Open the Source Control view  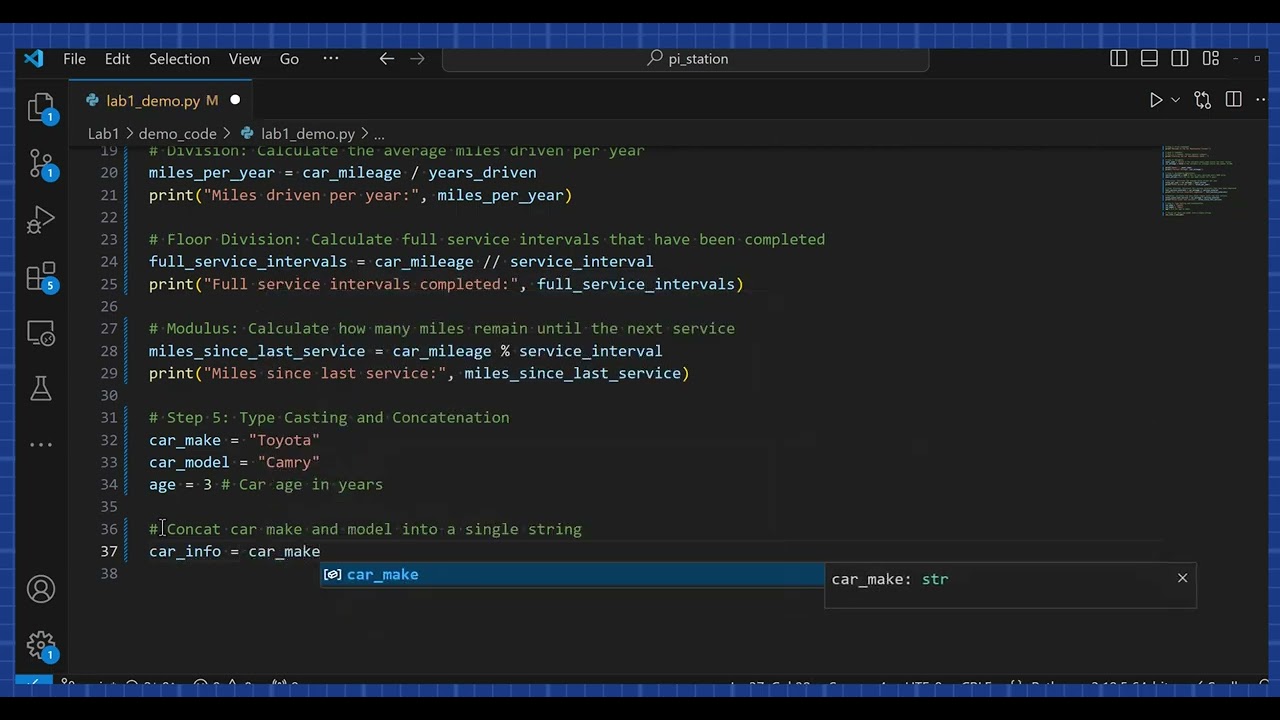[41, 164]
